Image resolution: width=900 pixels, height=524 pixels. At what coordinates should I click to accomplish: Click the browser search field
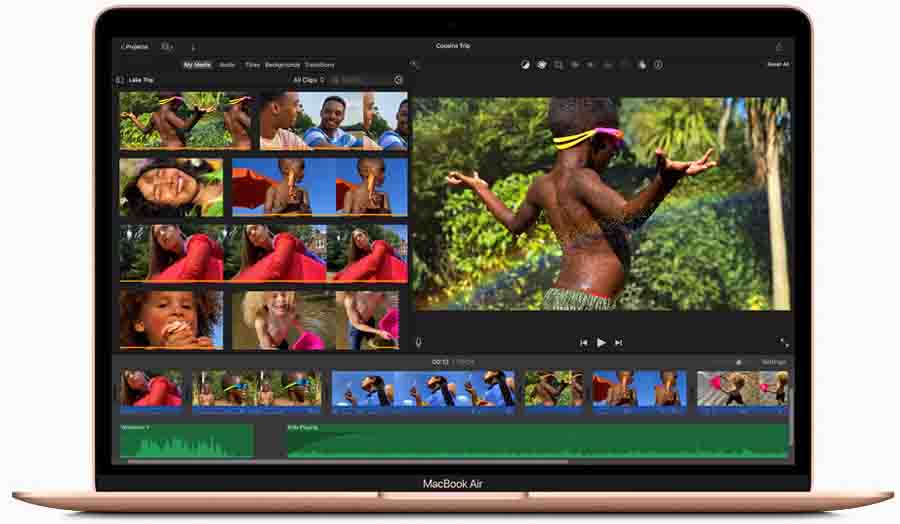pyautogui.click(x=360, y=80)
